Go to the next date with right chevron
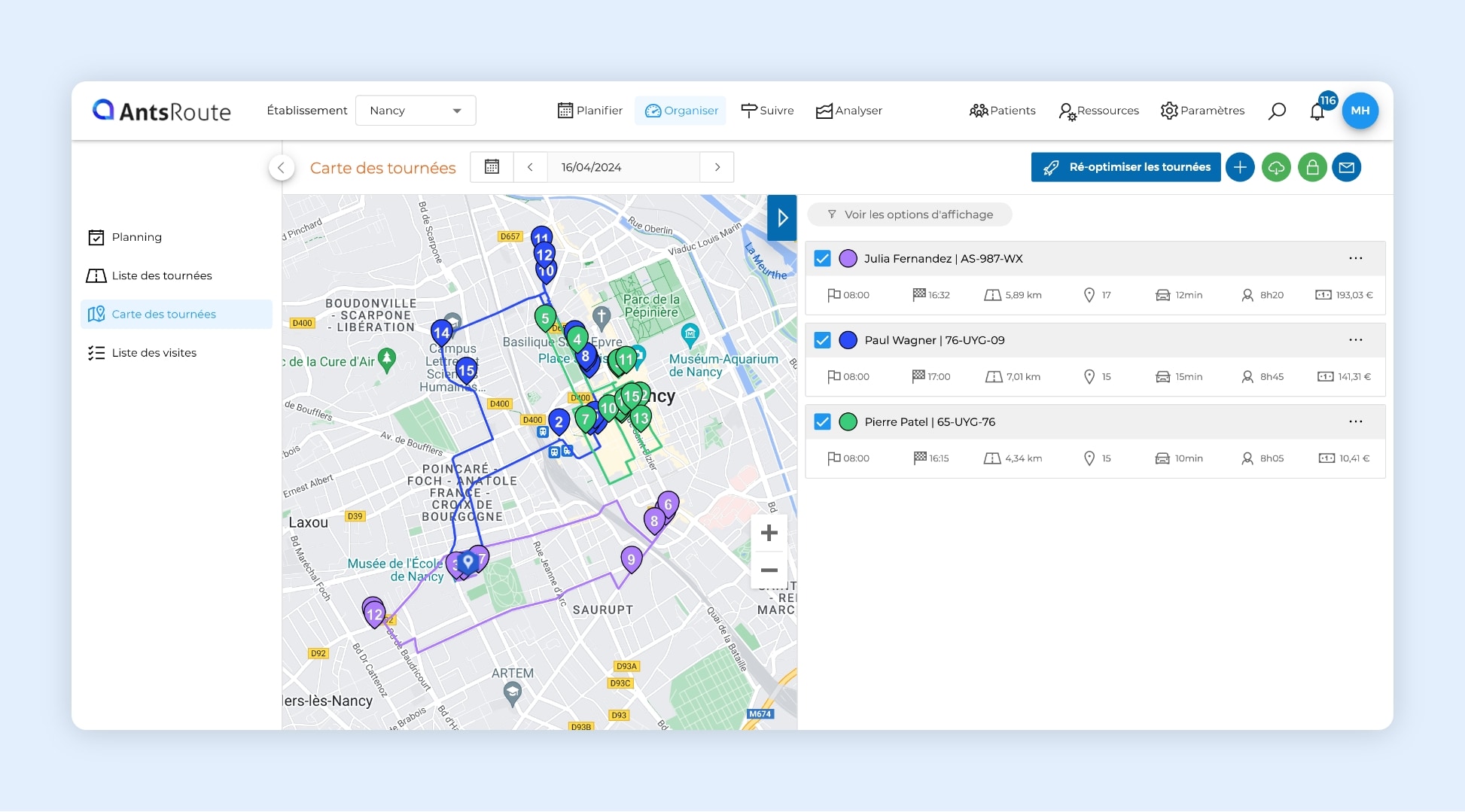Screen dimensions: 1465x812 [x=717, y=167]
